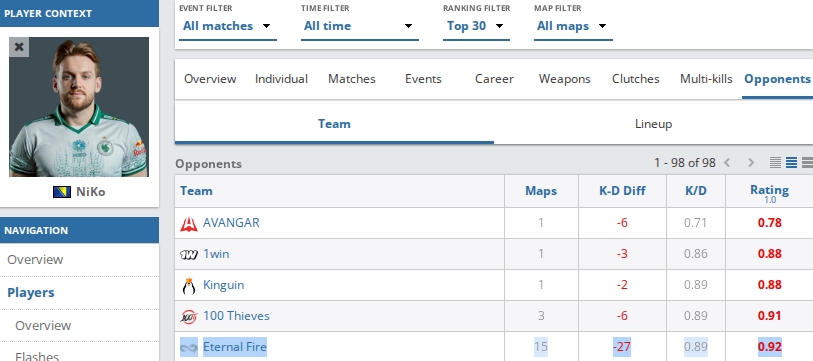This screenshot has width=813, height=361.
Task: Switch to compact table density view
Action: click(x=775, y=163)
